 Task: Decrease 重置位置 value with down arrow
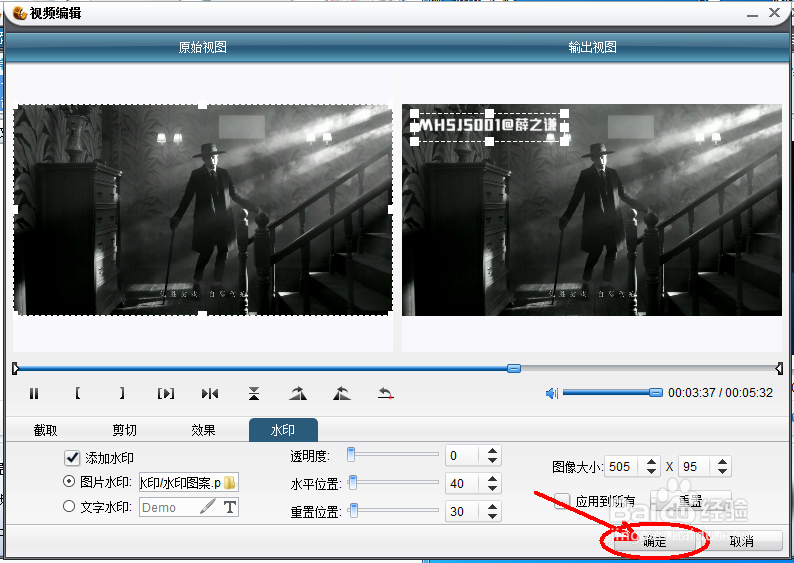492,516
